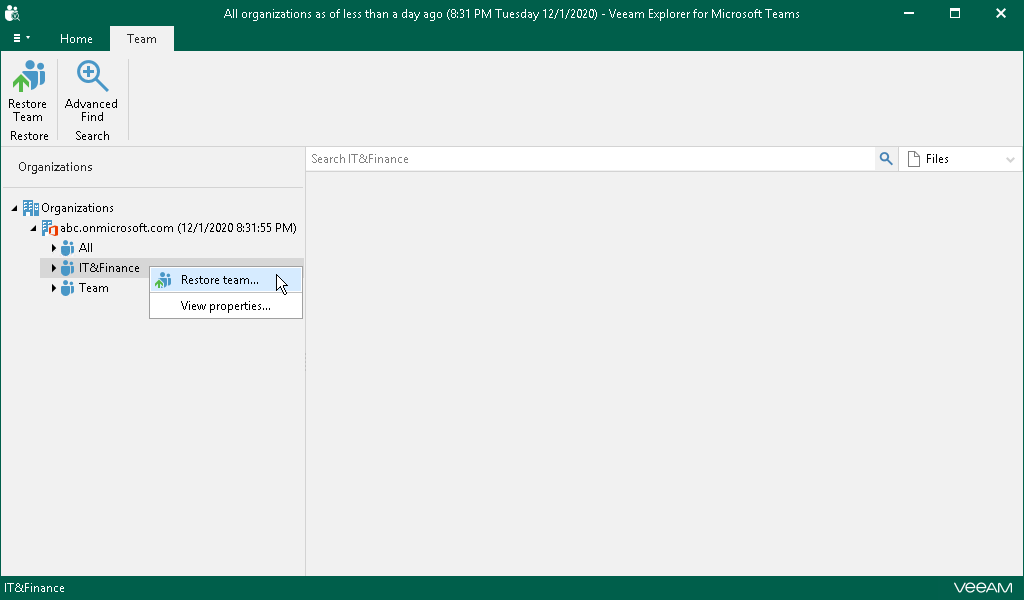The width and height of the screenshot is (1024, 600).
Task: Click the Restore team icon in context menu
Action: [x=163, y=279]
